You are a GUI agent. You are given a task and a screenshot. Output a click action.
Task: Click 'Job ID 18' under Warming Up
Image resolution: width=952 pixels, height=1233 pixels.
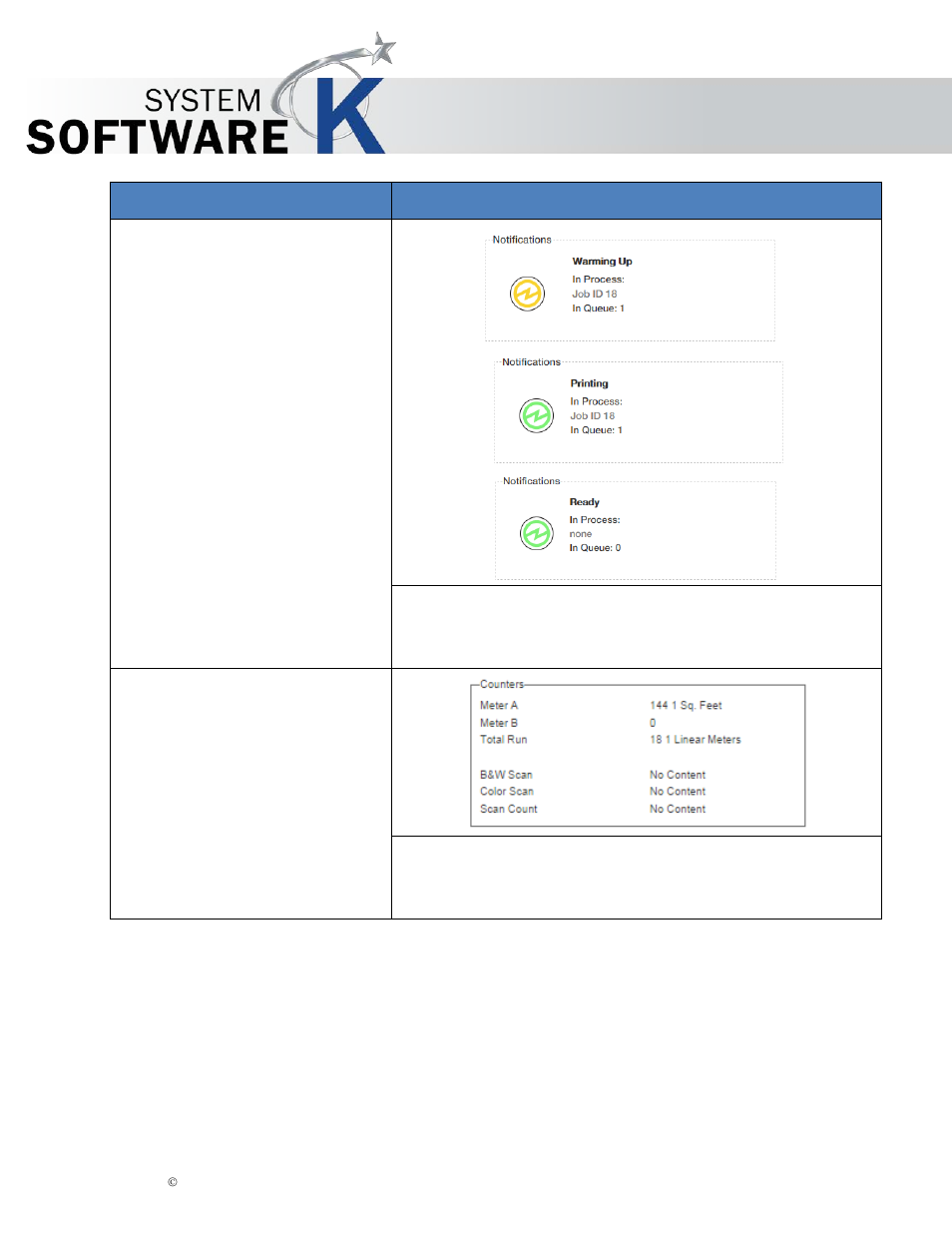coord(594,294)
